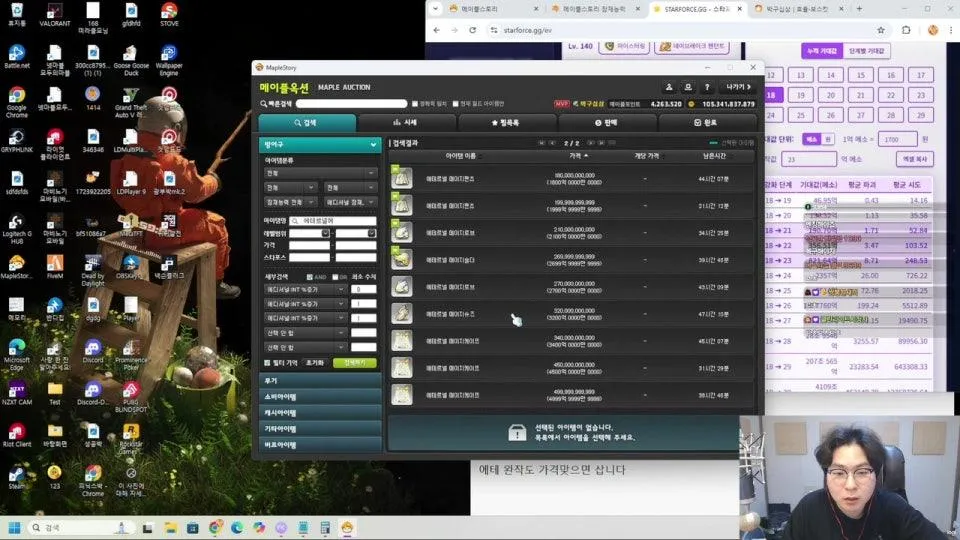Toggle the 현재 월드 아이템만 checkbox
The image size is (960, 540).
(454, 104)
